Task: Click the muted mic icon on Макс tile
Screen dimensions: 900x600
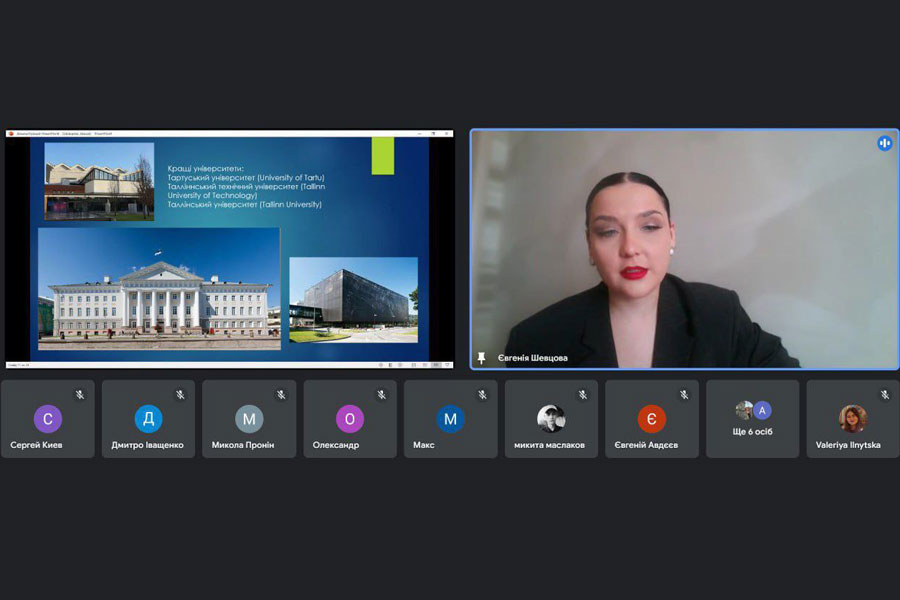Action: pyautogui.click(x=483, y=394)
